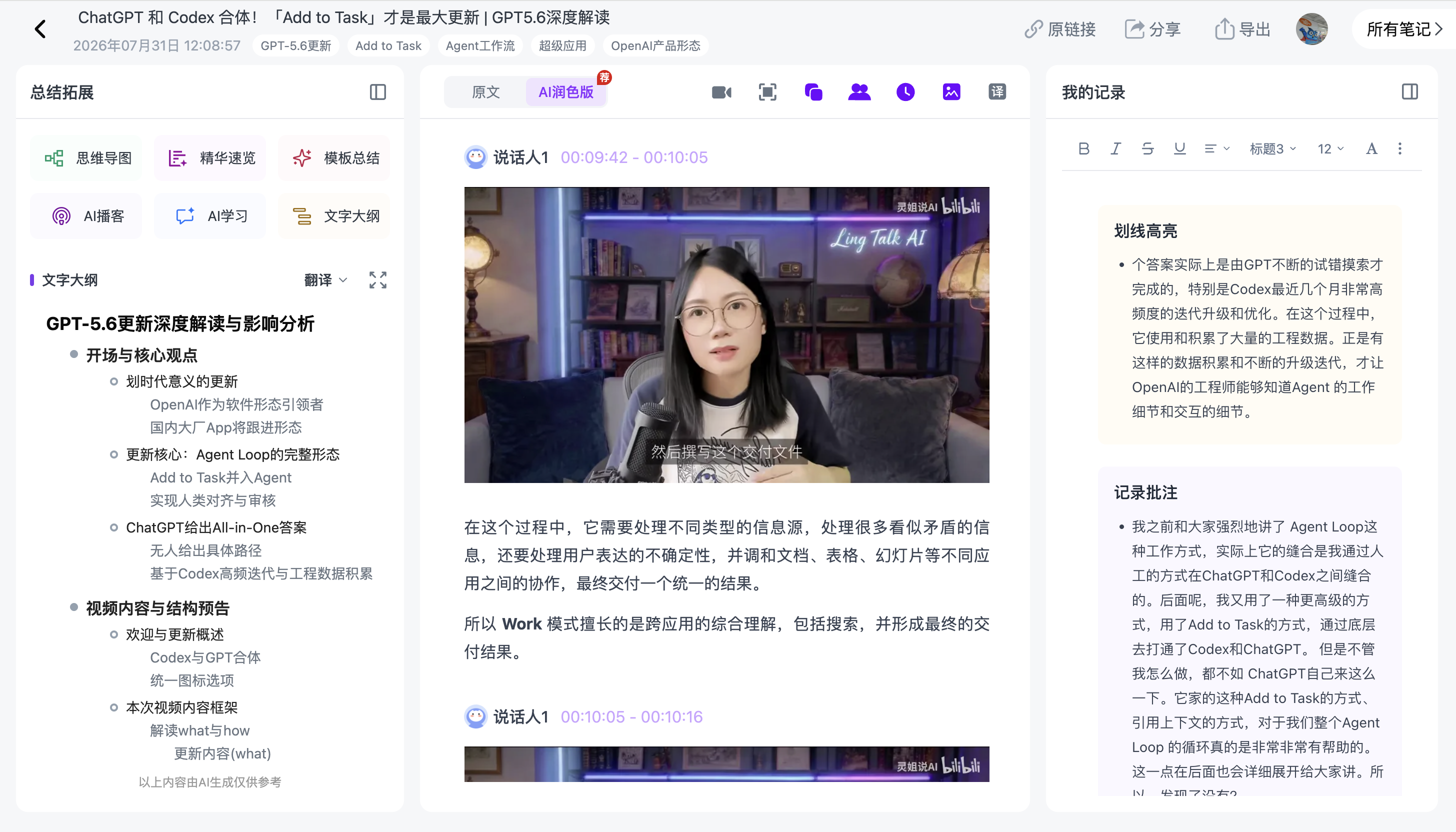
Task: Open the font size 12 dropdown
Action: click(1330, 148)
